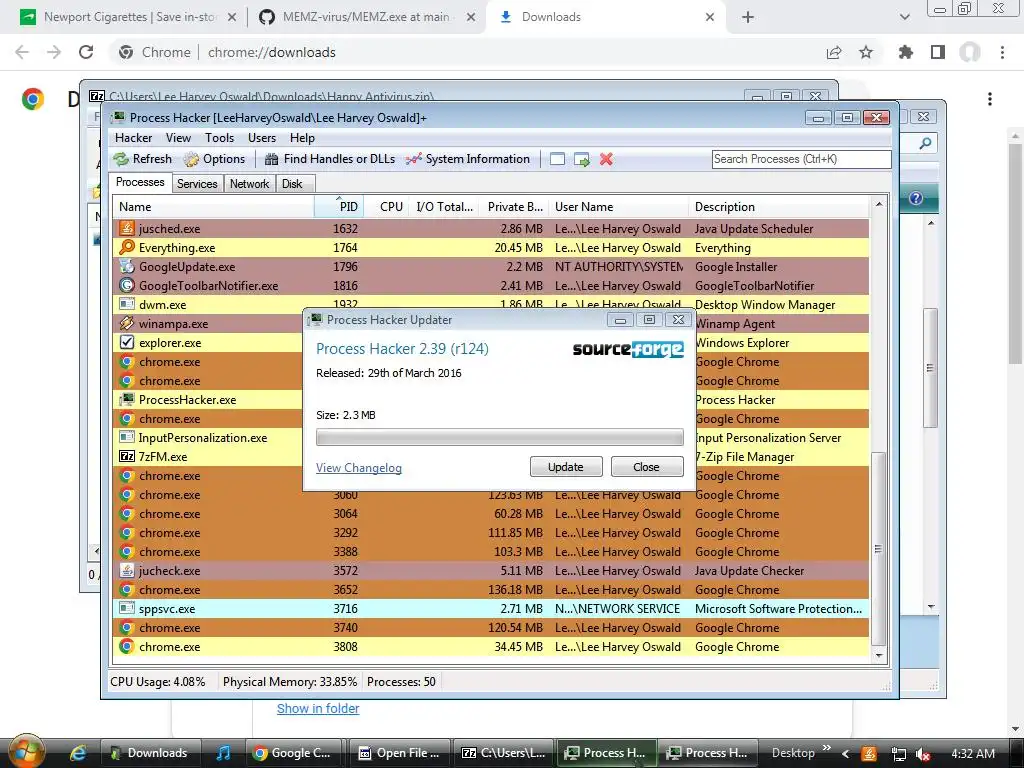Open a new Chrome tab
The image size is (1024, 768).
(748, 17)
